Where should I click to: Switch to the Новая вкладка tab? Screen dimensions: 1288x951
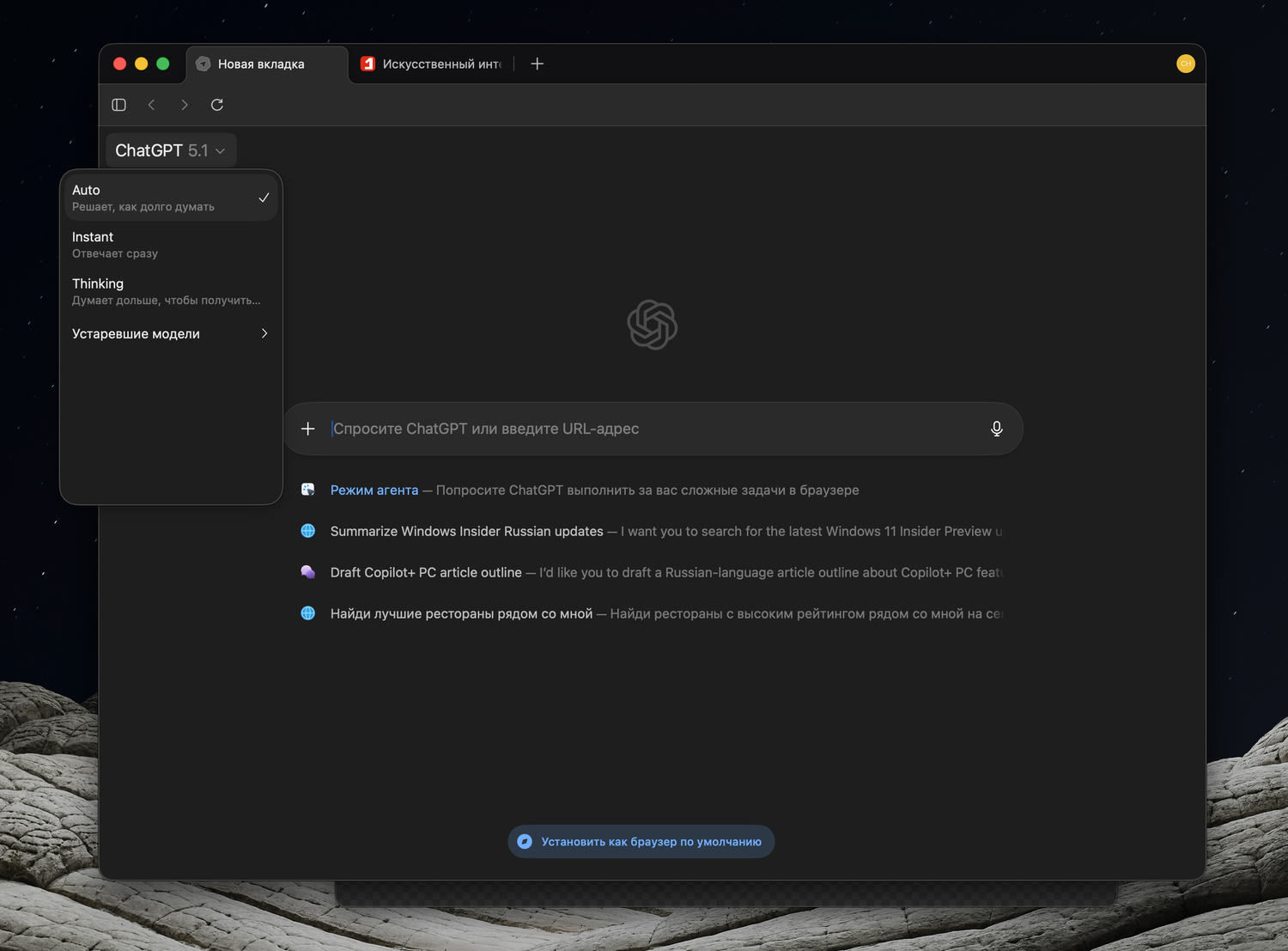click(267, 64)
